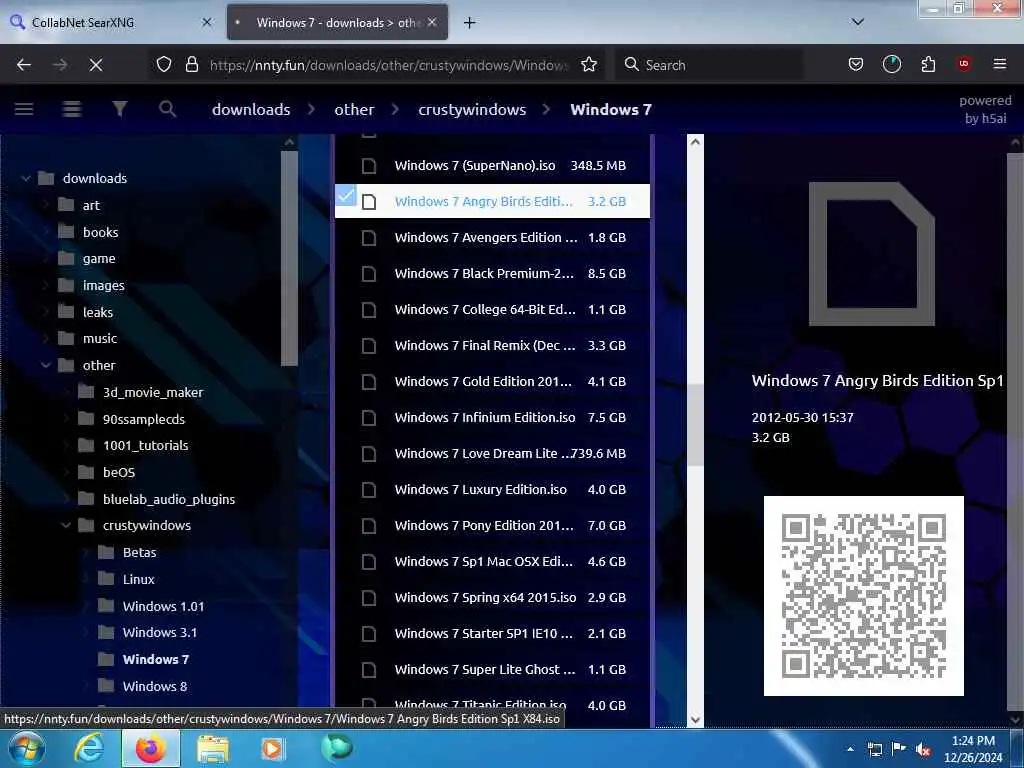This screenshot has height=768, width=1024.
Task: Click the Firefox back arrow
Action: click(24, 65)
